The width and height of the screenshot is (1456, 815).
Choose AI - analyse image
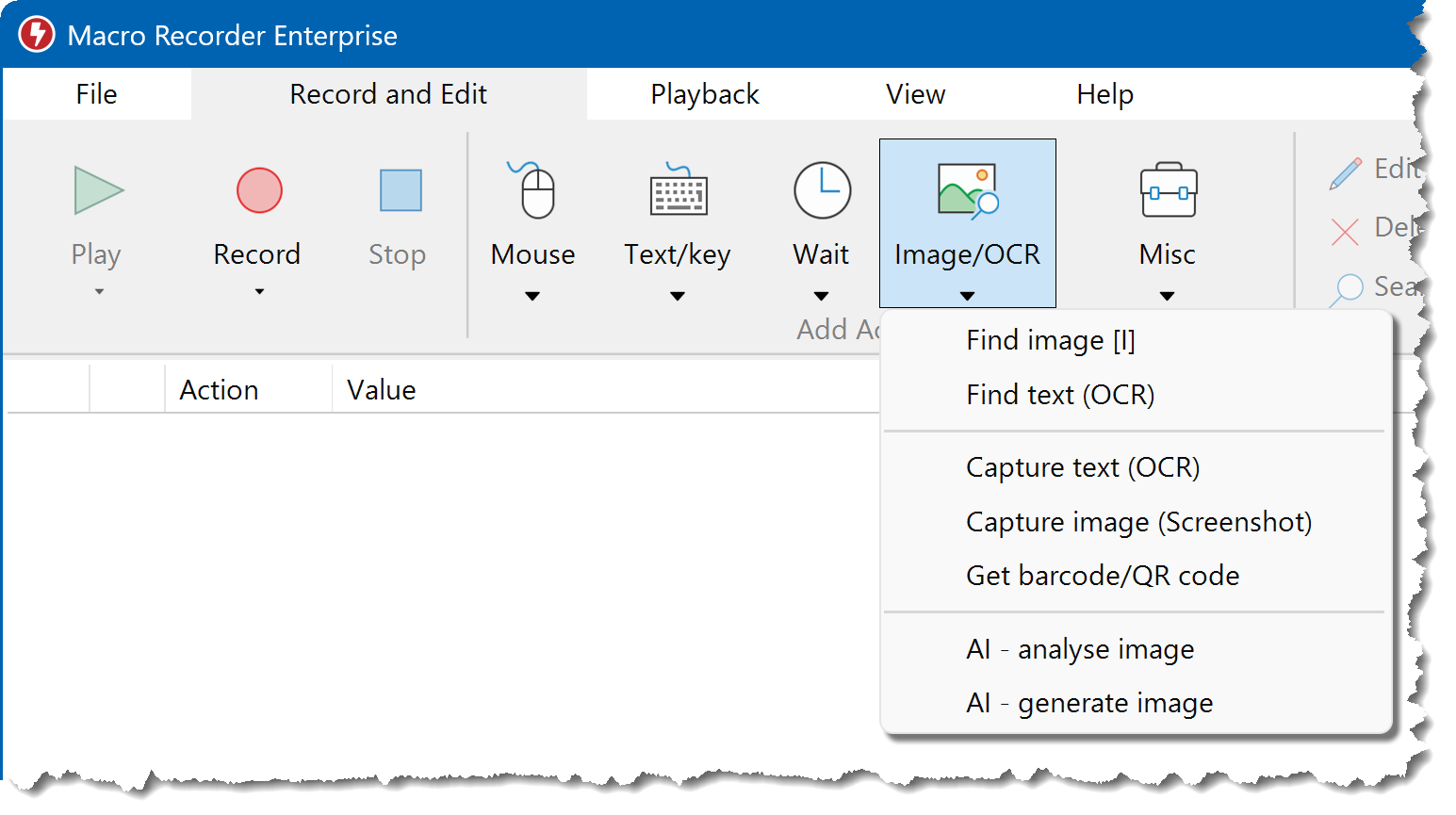(1079, 649)
